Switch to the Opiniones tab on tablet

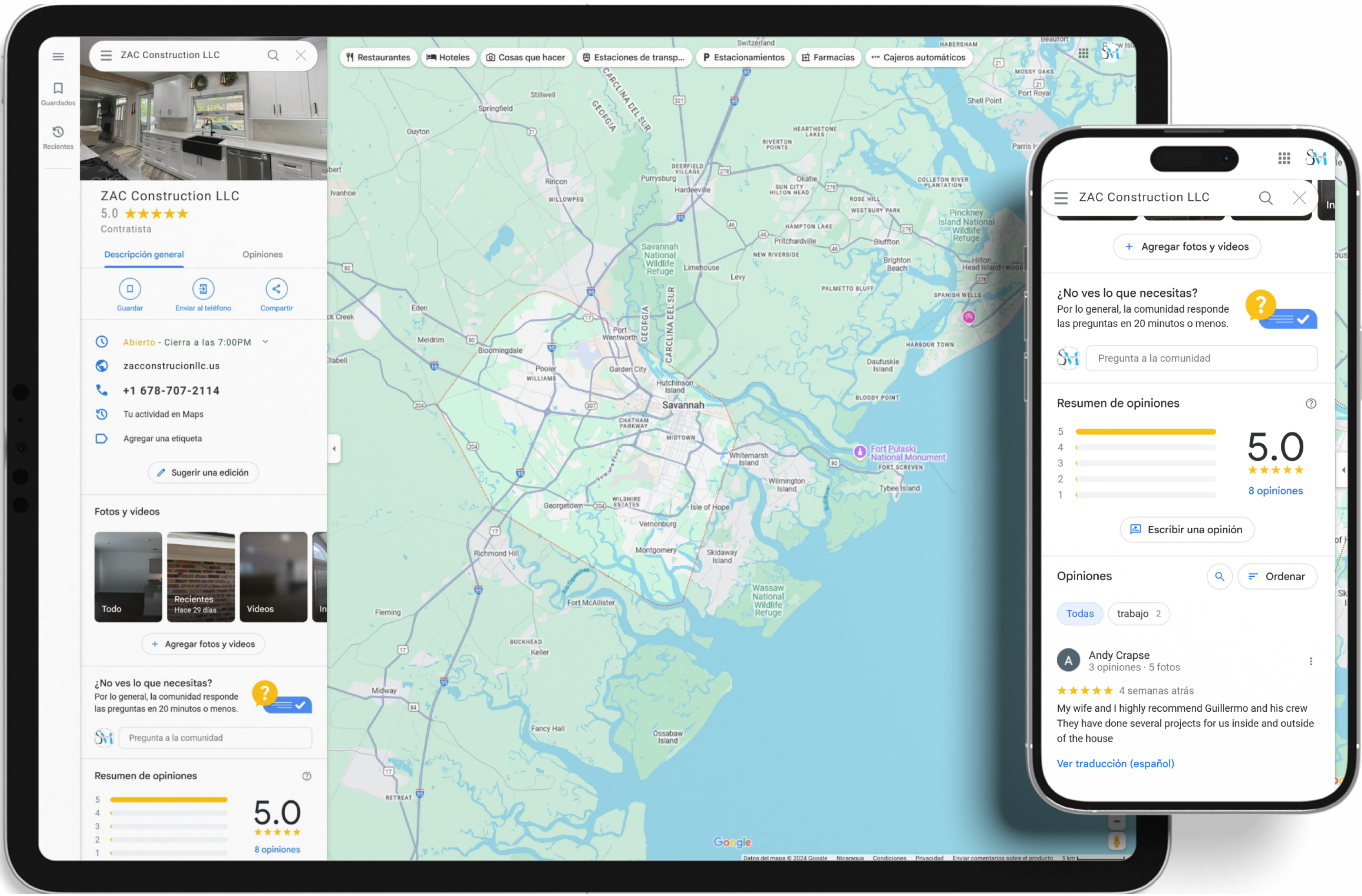pos(263,256)
